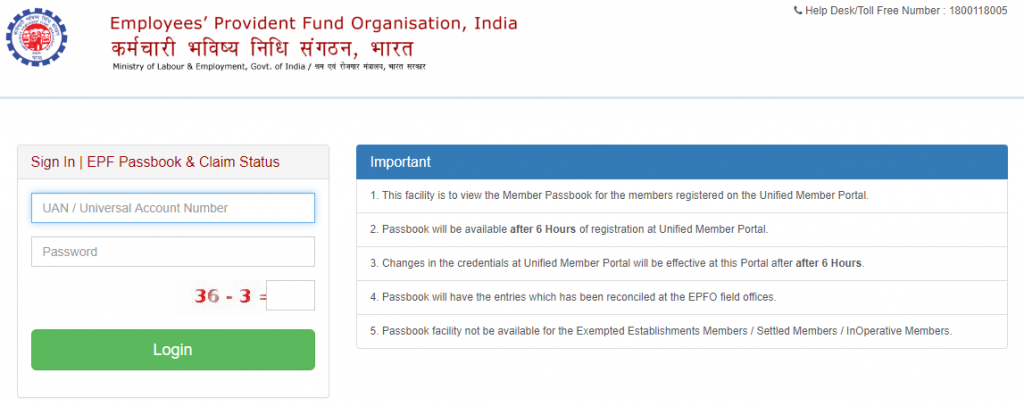Click the Hindi organisation name heading

[x=263, y=48]
